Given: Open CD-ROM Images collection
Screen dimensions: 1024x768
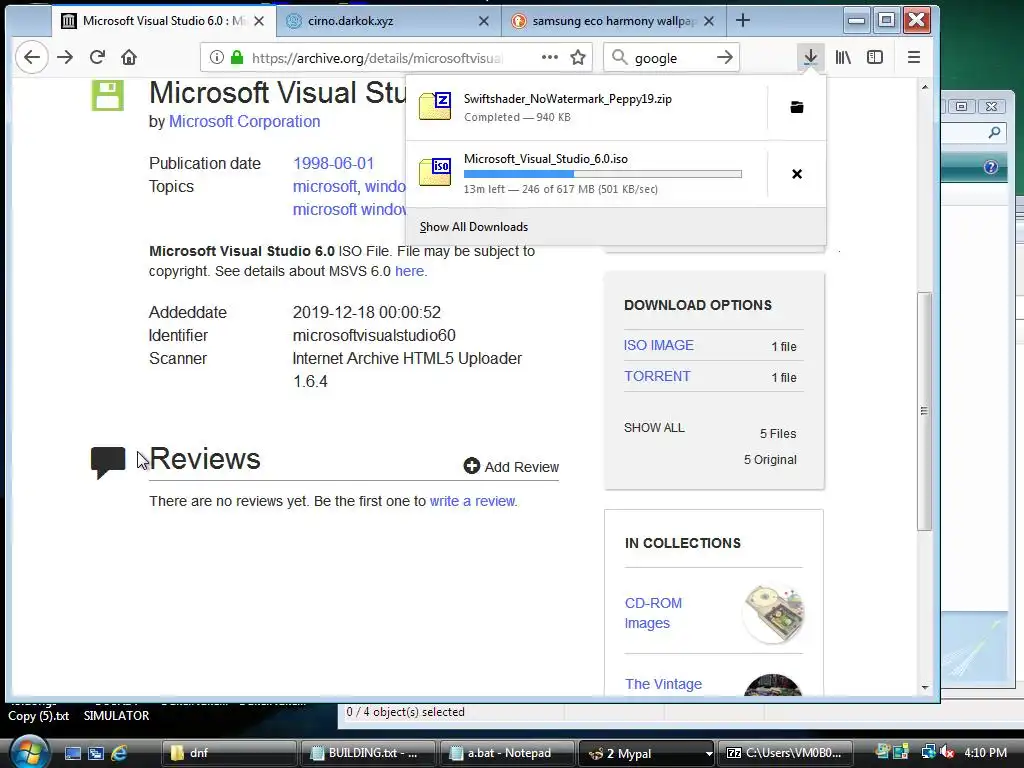Looking at the screenshot, I should tap(653, 613).
